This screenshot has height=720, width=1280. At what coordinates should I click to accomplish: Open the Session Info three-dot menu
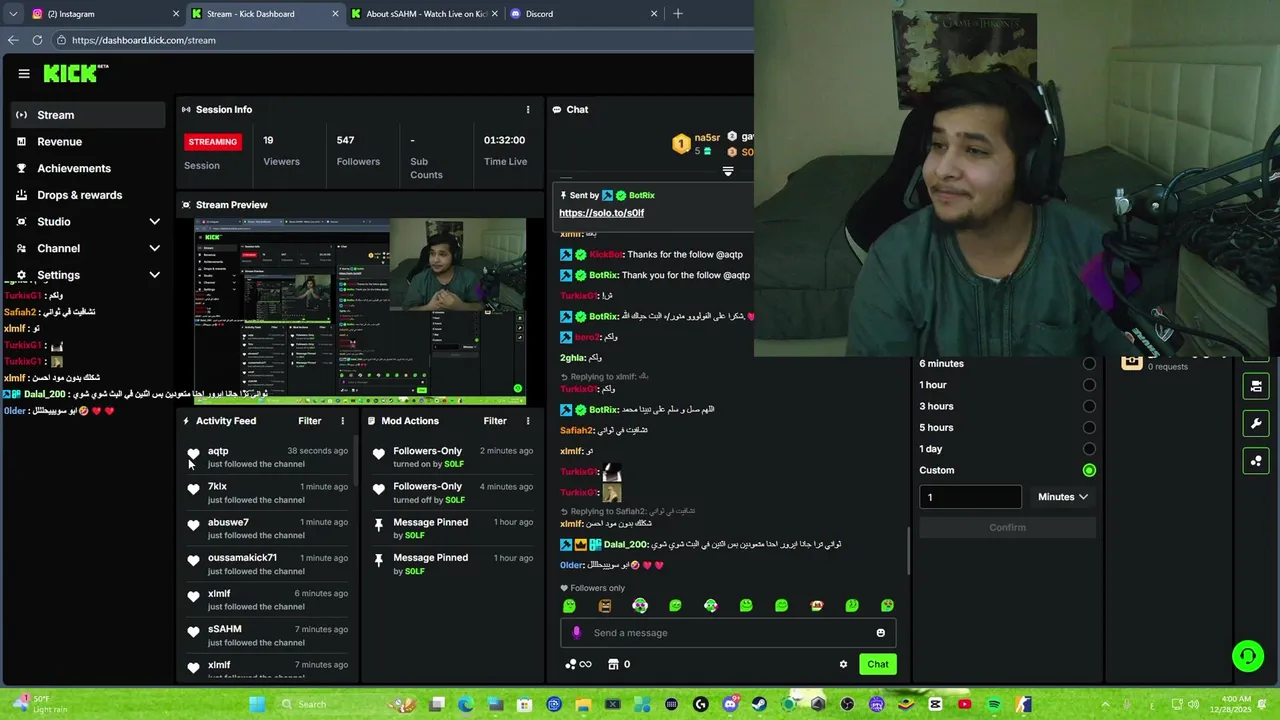point(528,110)
